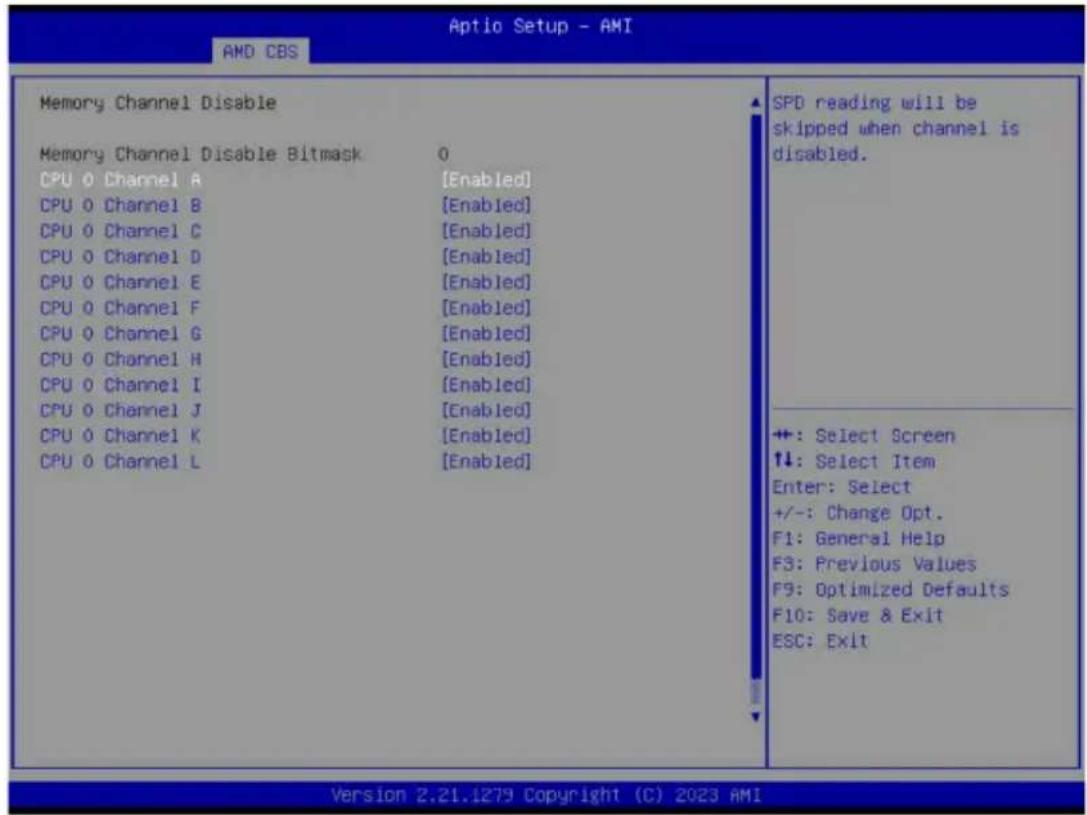Open the CPU 0 Channel C [Enabled] dropdown

[487, 231]
